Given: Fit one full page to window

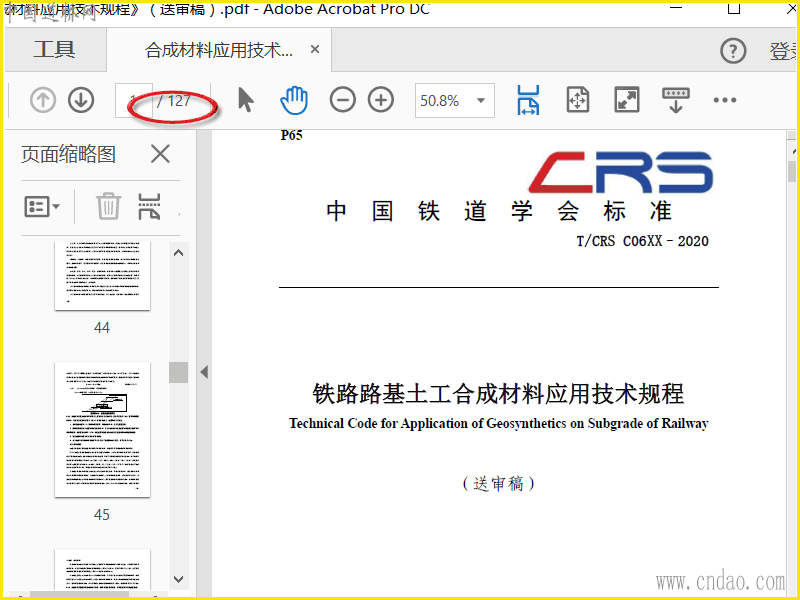Looking at the screenshot, I should click(578, 100).
